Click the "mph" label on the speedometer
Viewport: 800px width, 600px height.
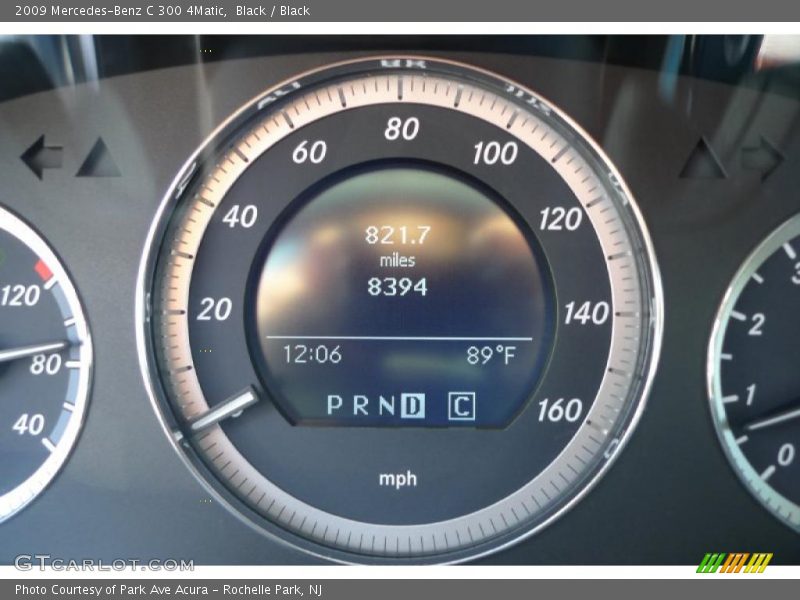[x=398, y=480]
